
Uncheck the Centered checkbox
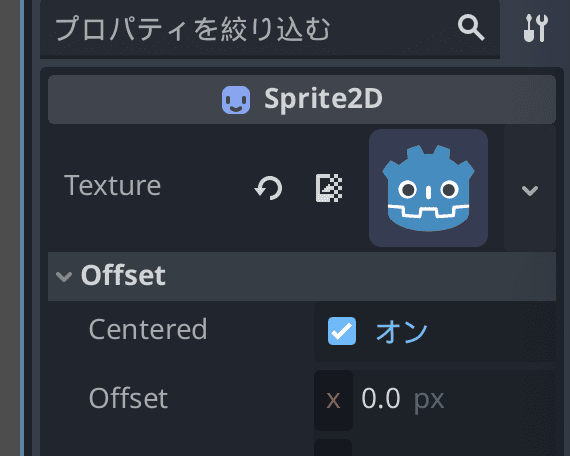(342, 331)
